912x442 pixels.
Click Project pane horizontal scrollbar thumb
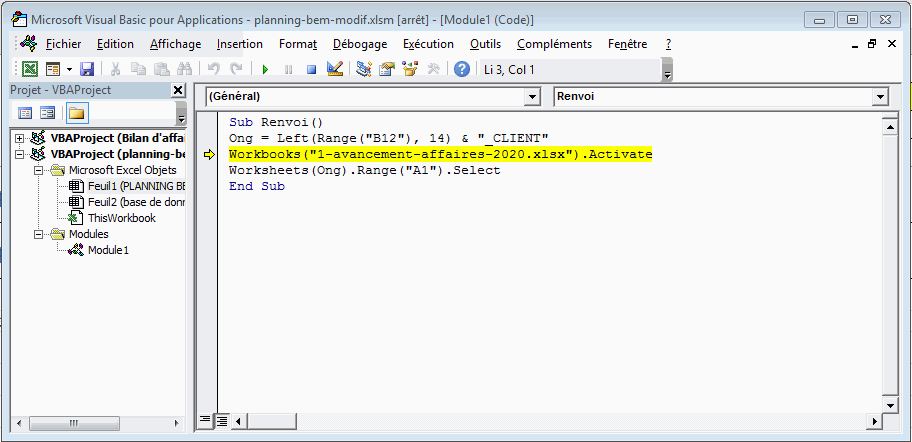pyautogui.click(x=73, y=423)
